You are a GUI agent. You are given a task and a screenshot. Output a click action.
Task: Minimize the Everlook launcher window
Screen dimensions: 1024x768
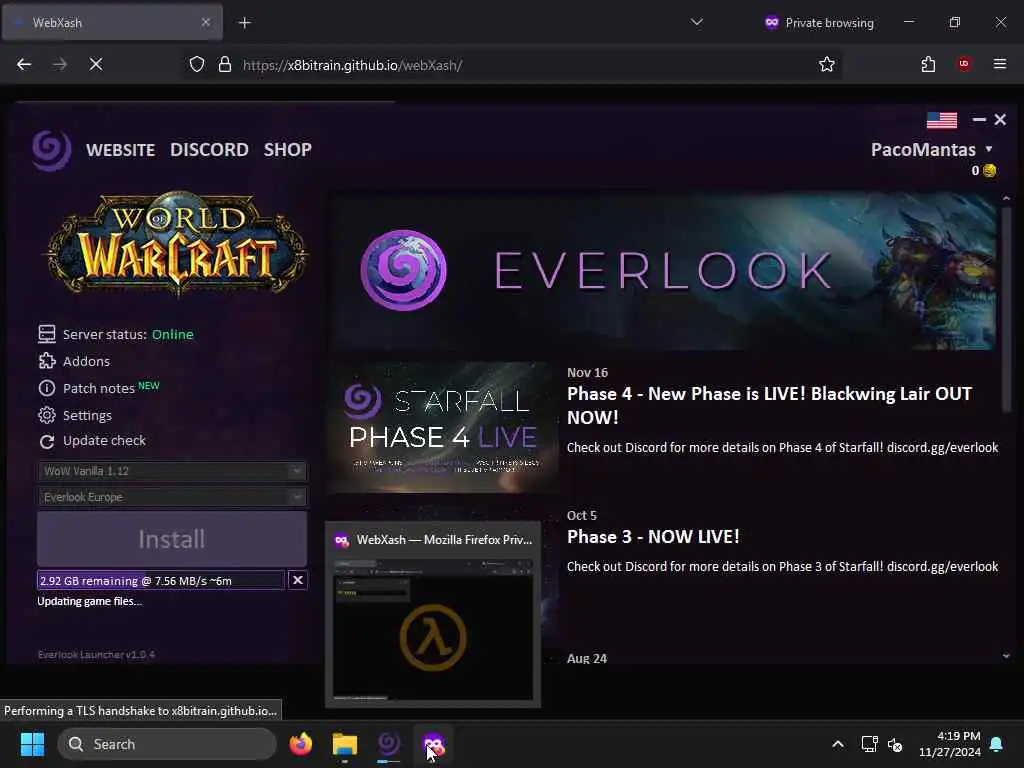click(x=979, y=120)
